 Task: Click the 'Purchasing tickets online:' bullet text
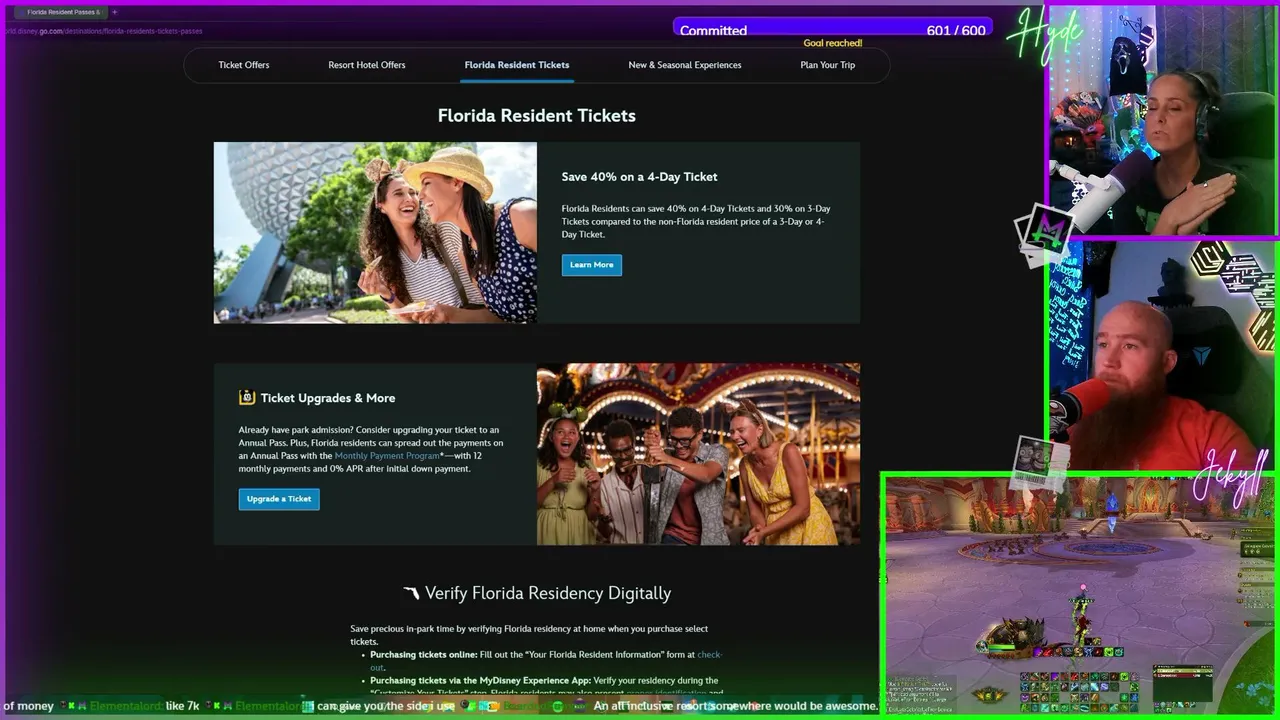pyautogui.click(x=424, y=655)
